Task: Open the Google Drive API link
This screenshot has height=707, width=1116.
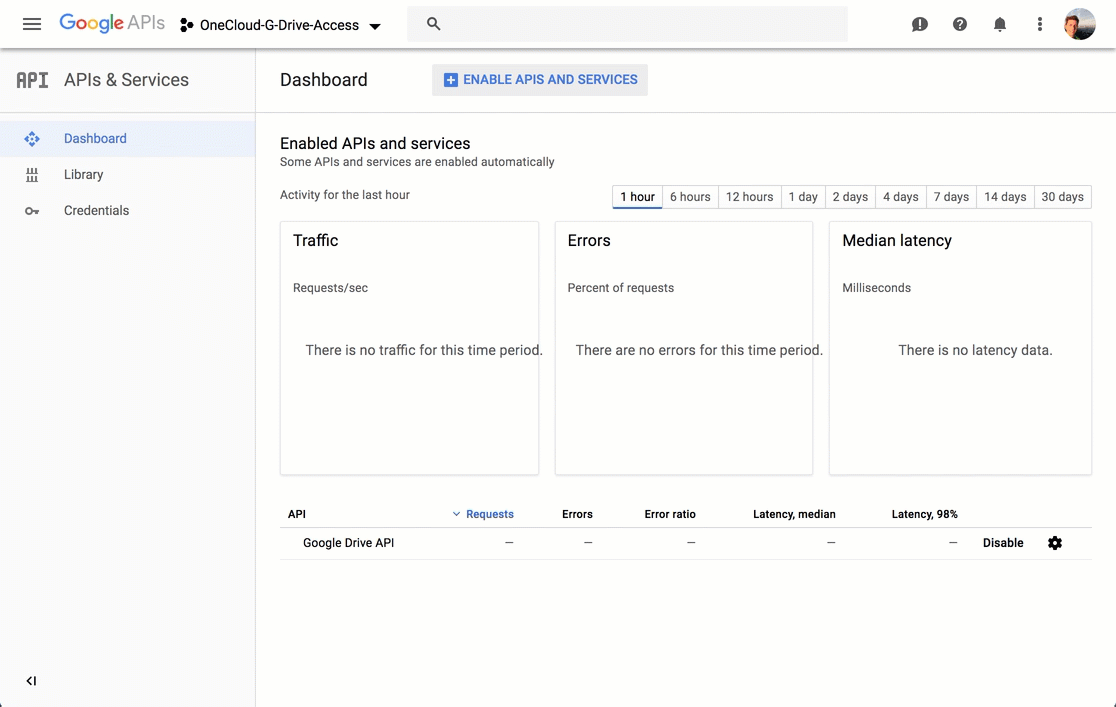Action: [348, 543]
